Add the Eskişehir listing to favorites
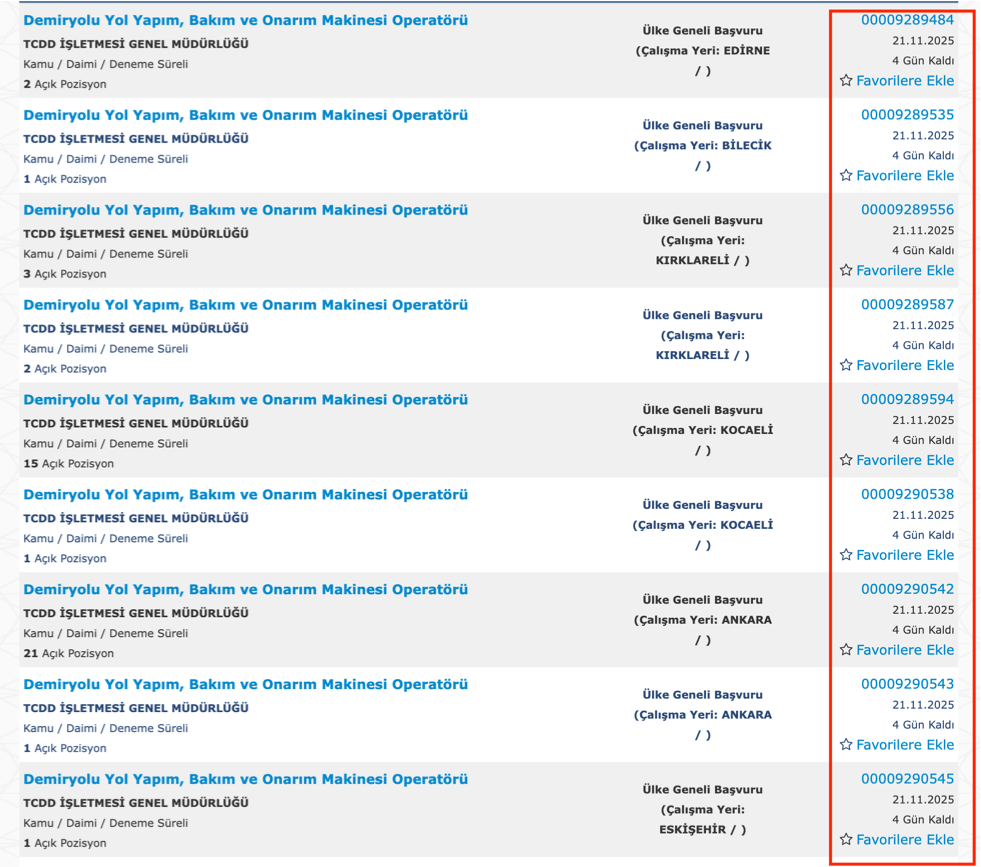Image resolution: width=981 pixels, height=867 pixels. (x=846, y=840)
